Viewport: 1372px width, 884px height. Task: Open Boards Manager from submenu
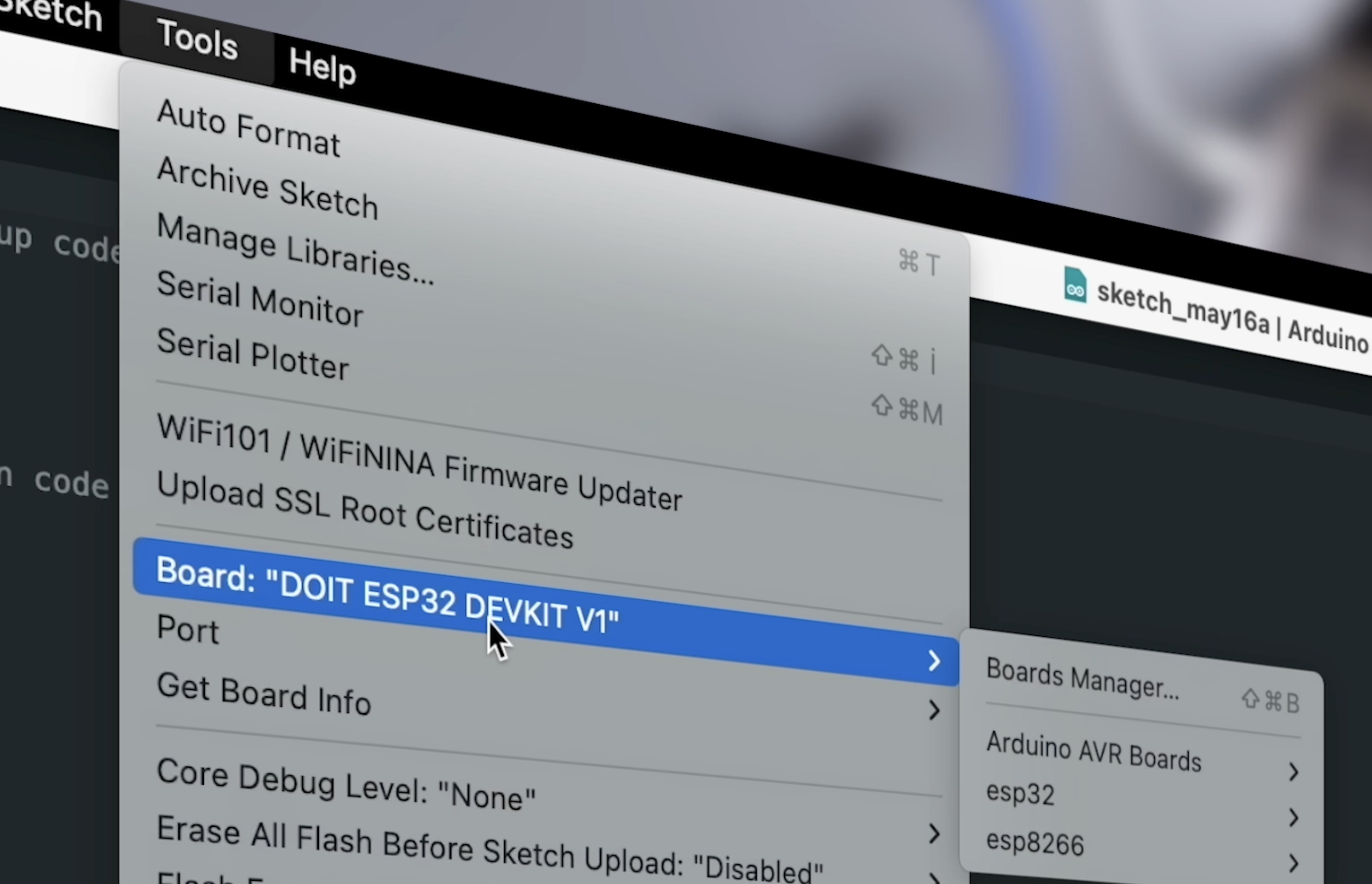pos(1082,679)
